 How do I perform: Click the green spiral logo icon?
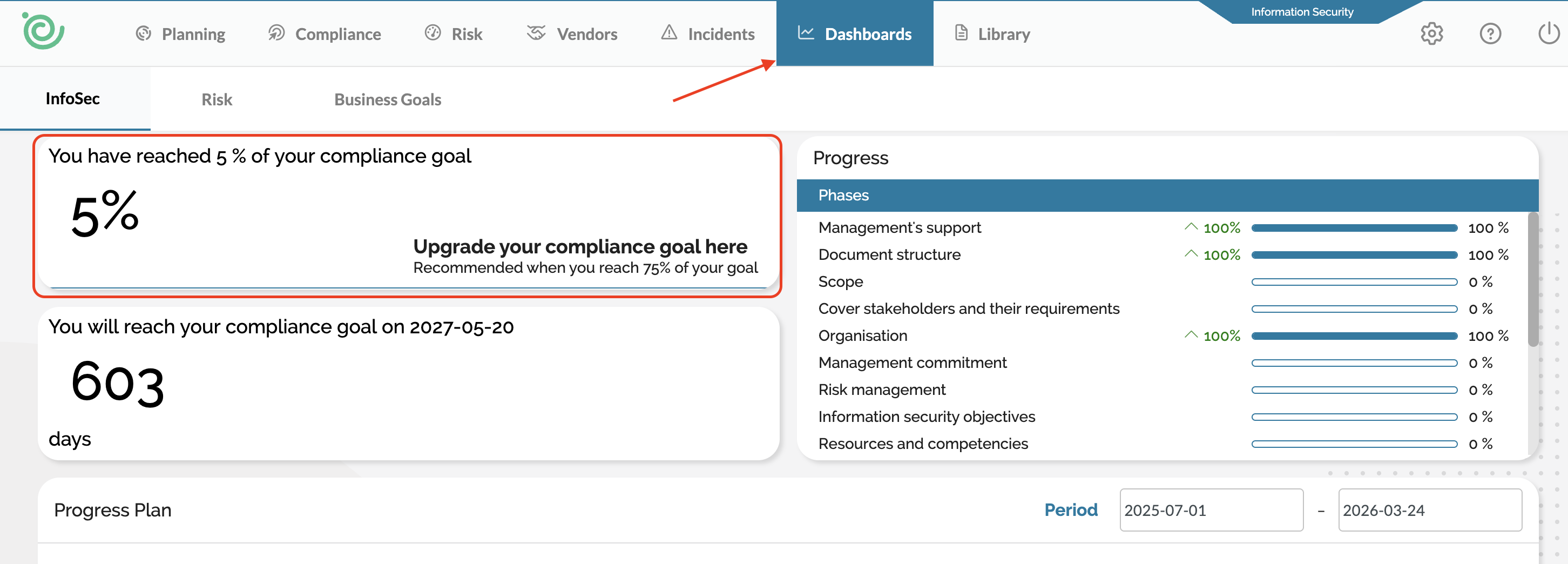(43, 31)
